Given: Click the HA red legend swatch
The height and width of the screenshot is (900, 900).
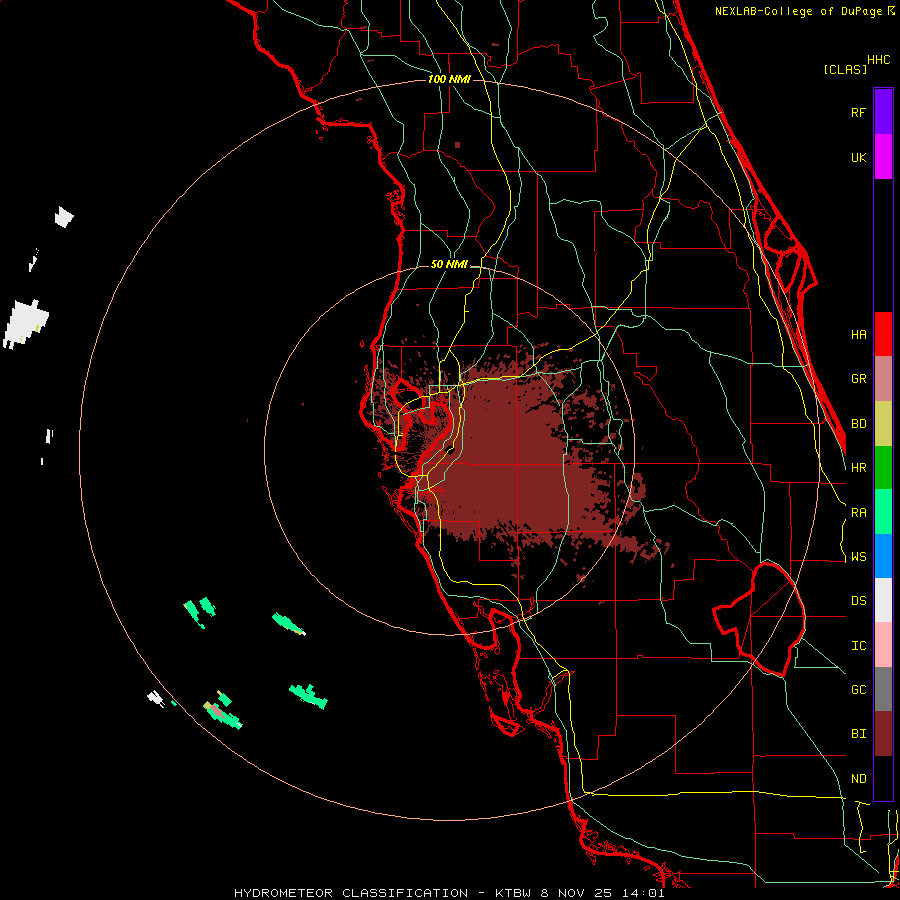Looking at the screenshot, I should (x=883, y=334).
